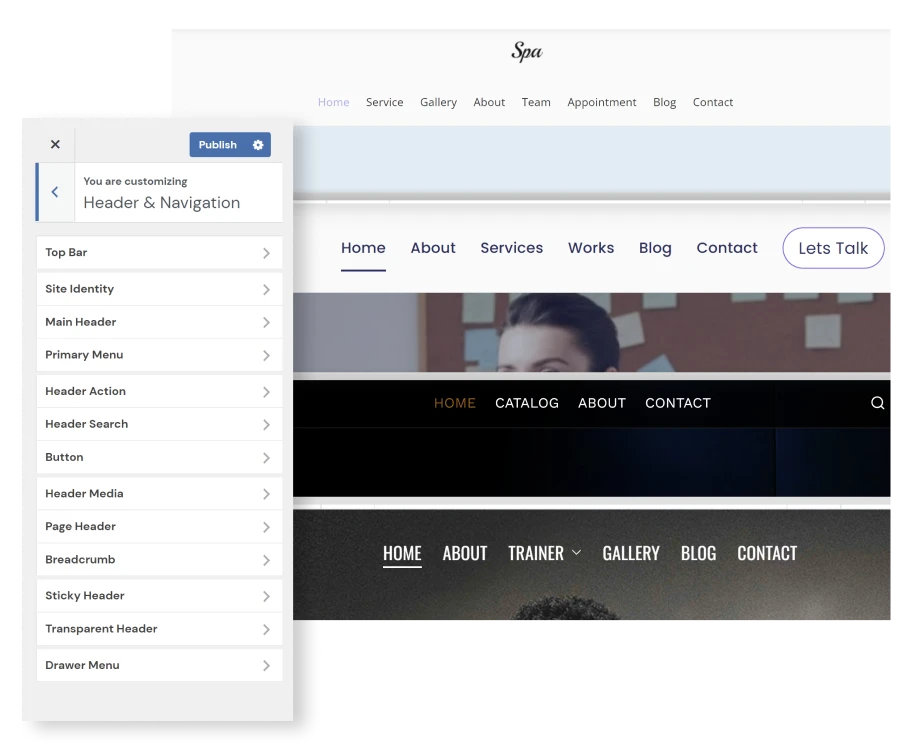Open the Button section
Screen dimensions: 912x750
pos(159,457)
